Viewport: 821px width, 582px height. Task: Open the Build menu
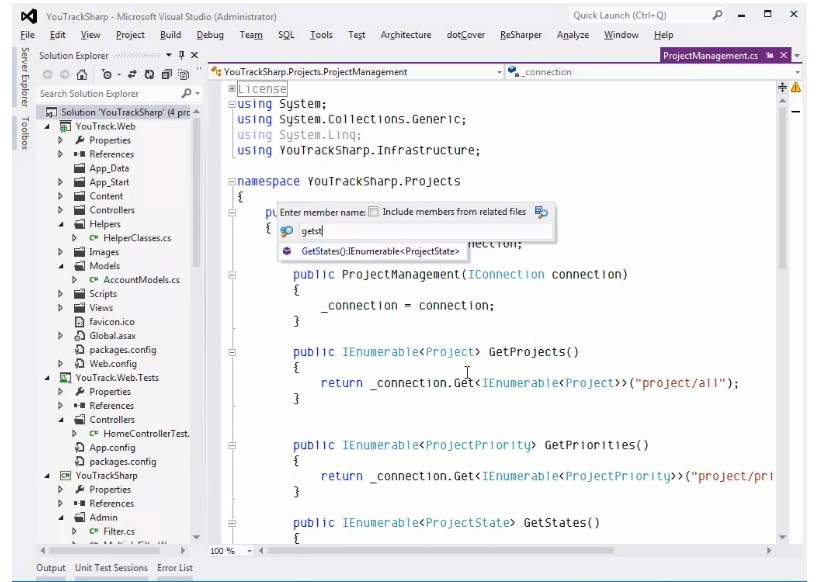tap(171, 35)
